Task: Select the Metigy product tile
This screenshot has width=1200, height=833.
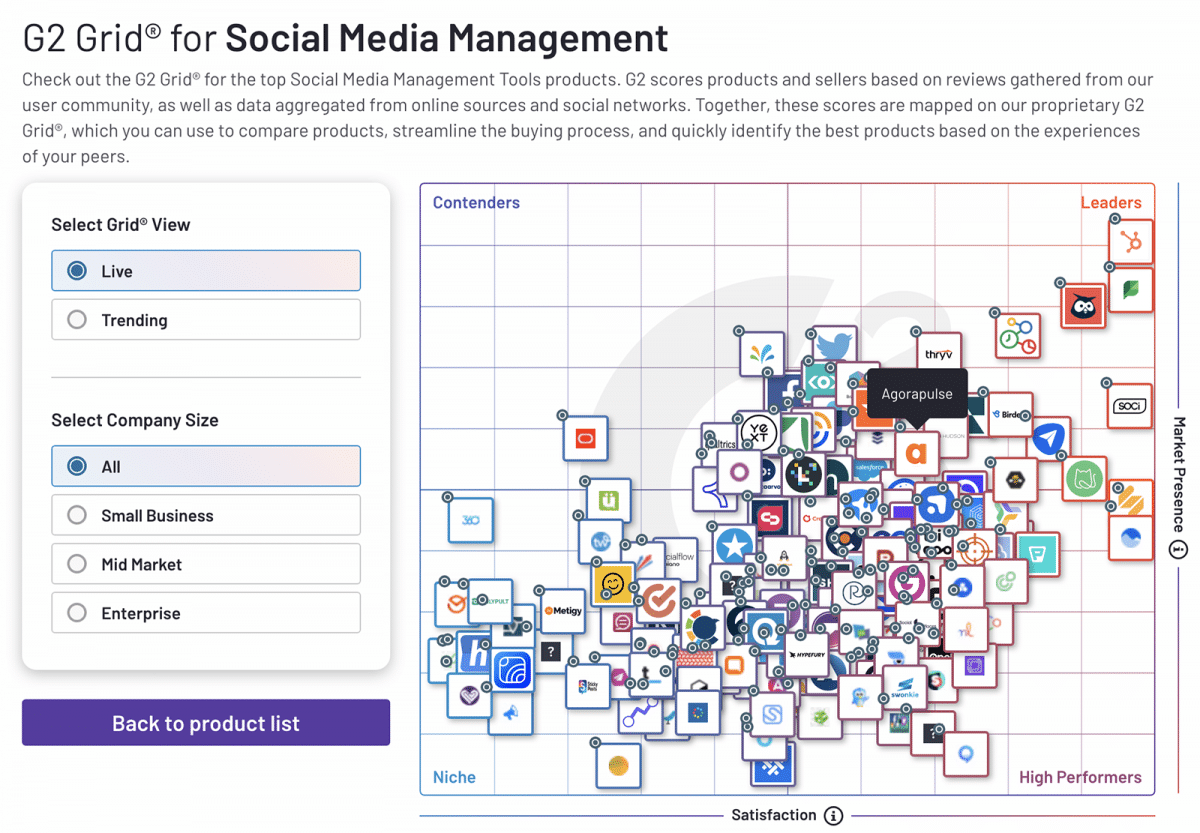Action: pos(561,610)
